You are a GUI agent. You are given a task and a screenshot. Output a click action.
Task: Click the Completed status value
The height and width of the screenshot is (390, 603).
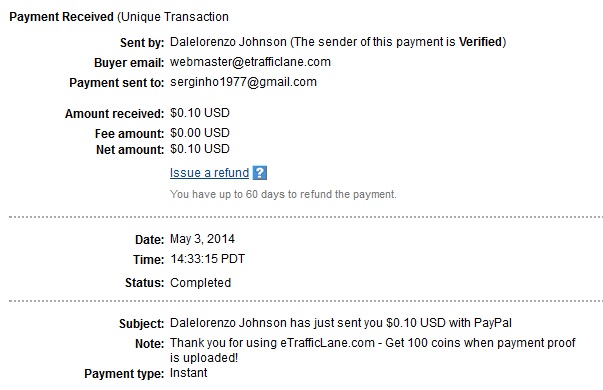[x=200, y=283]
